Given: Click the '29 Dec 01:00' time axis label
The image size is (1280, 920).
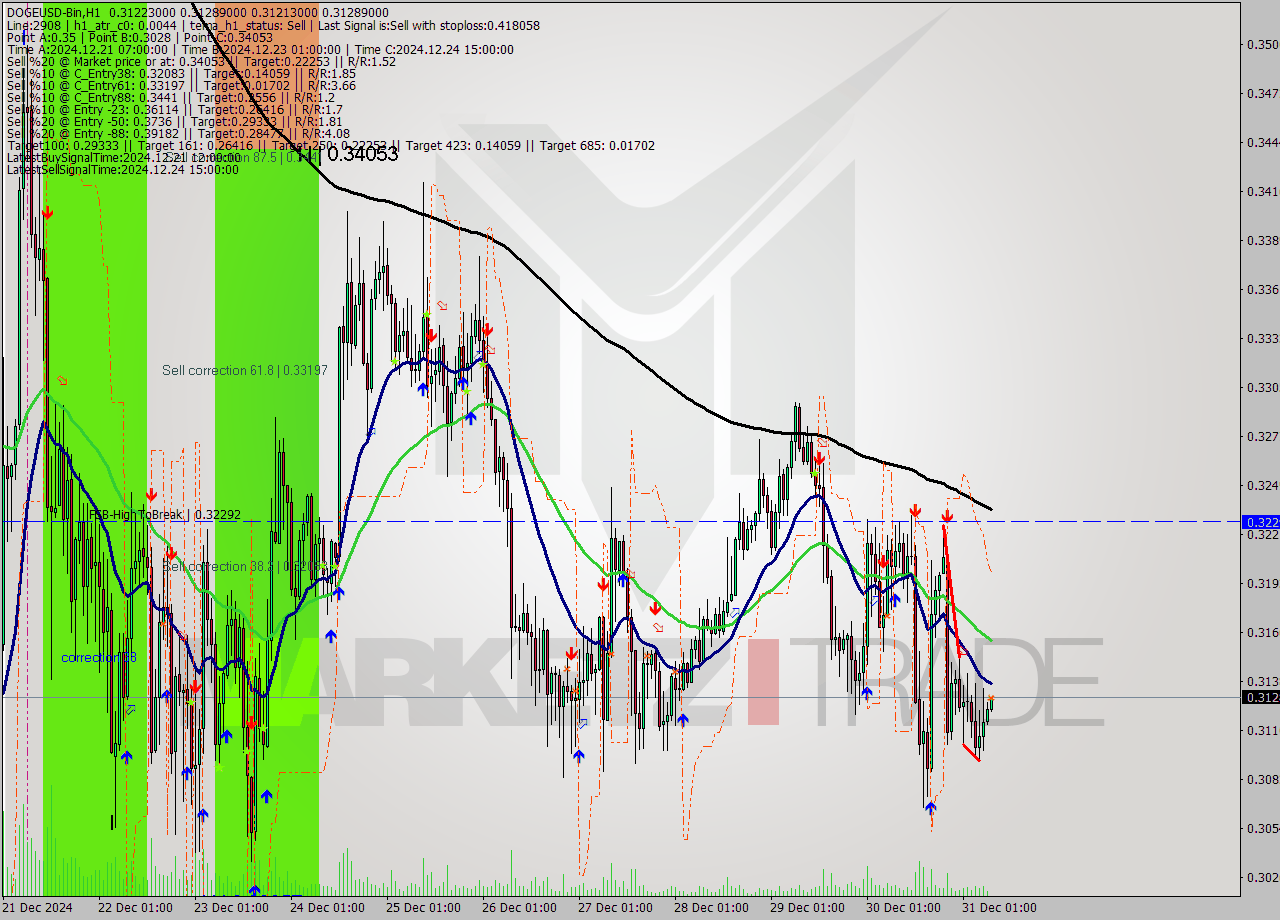Looking at the screenshot, I should (807, 908).
